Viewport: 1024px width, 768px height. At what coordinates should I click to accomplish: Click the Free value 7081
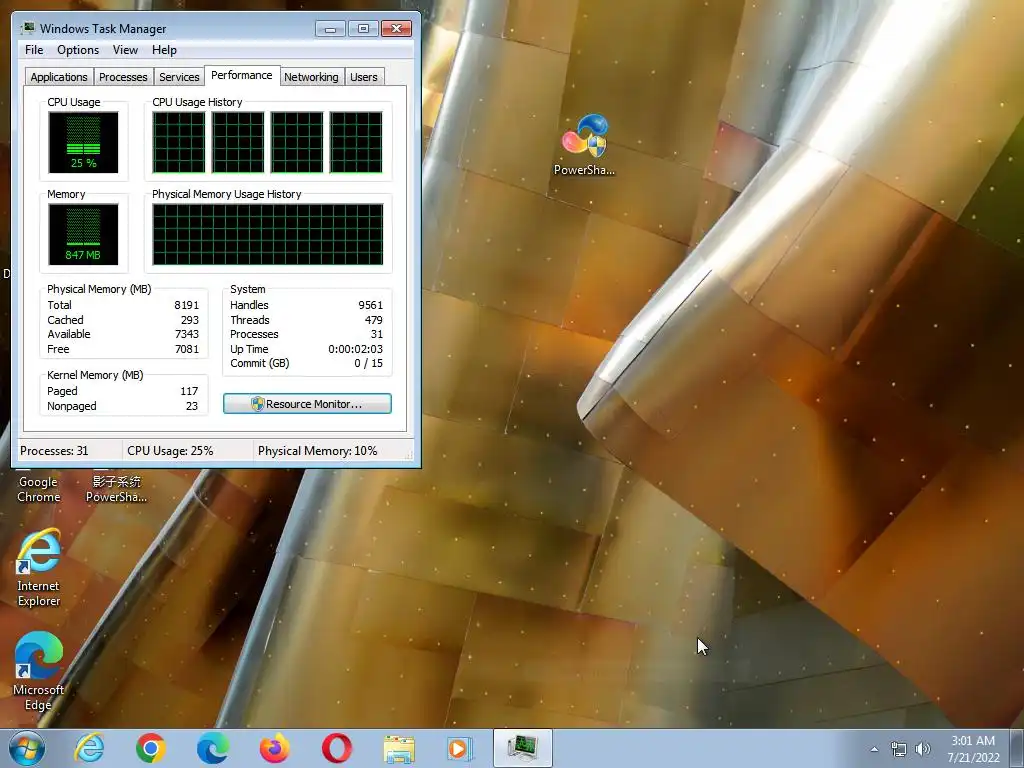(186, 349)
